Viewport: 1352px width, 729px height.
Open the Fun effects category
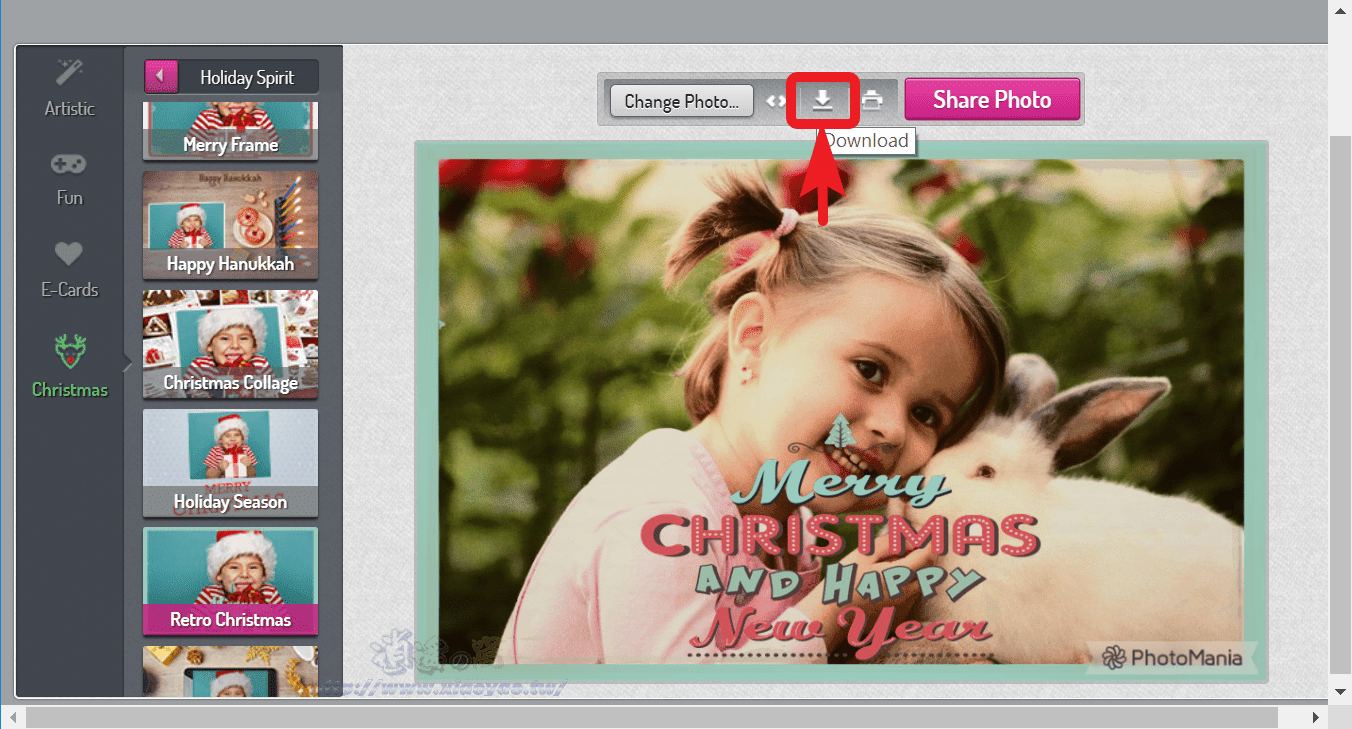[x=69, y=179]
